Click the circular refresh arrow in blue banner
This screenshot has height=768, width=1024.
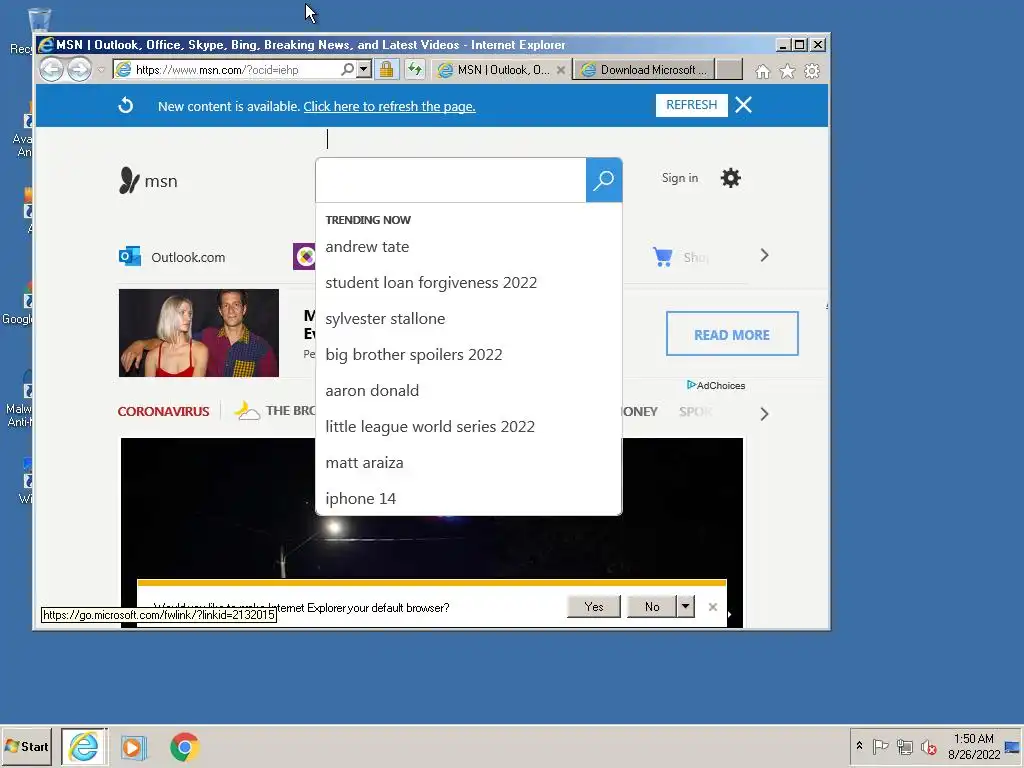tap(125, 105)
